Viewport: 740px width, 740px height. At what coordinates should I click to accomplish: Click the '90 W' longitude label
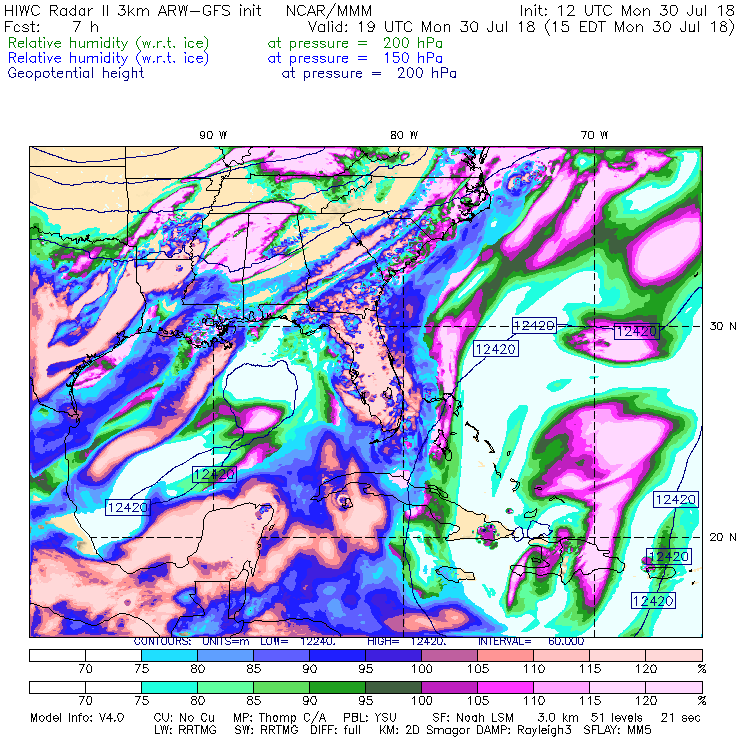[213, 135]
